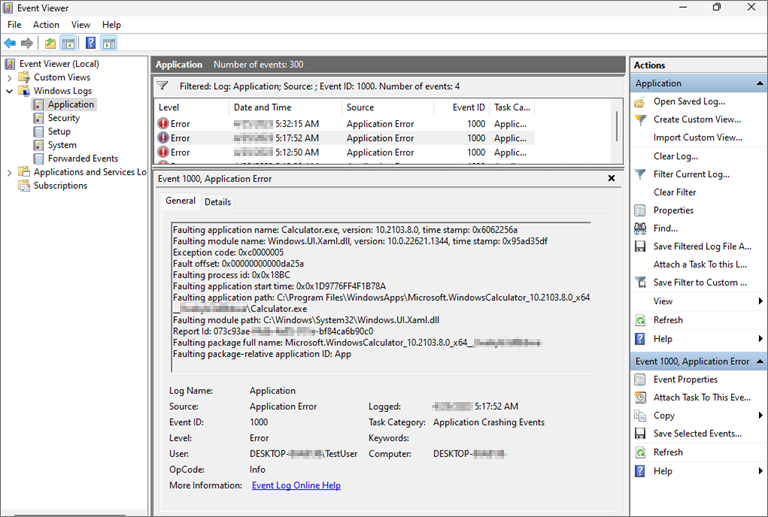Click the Filter Current Log funnel icon

coord(641,174)
